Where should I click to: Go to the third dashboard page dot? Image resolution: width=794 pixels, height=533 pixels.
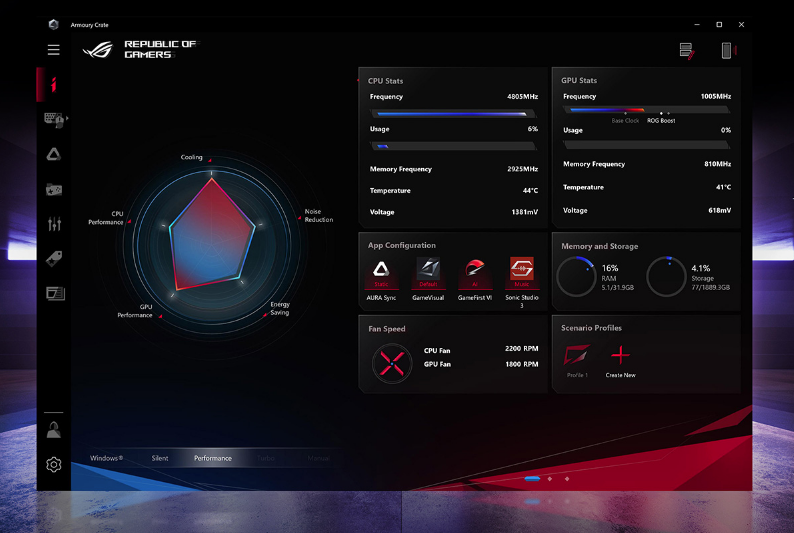click(567, 478)
